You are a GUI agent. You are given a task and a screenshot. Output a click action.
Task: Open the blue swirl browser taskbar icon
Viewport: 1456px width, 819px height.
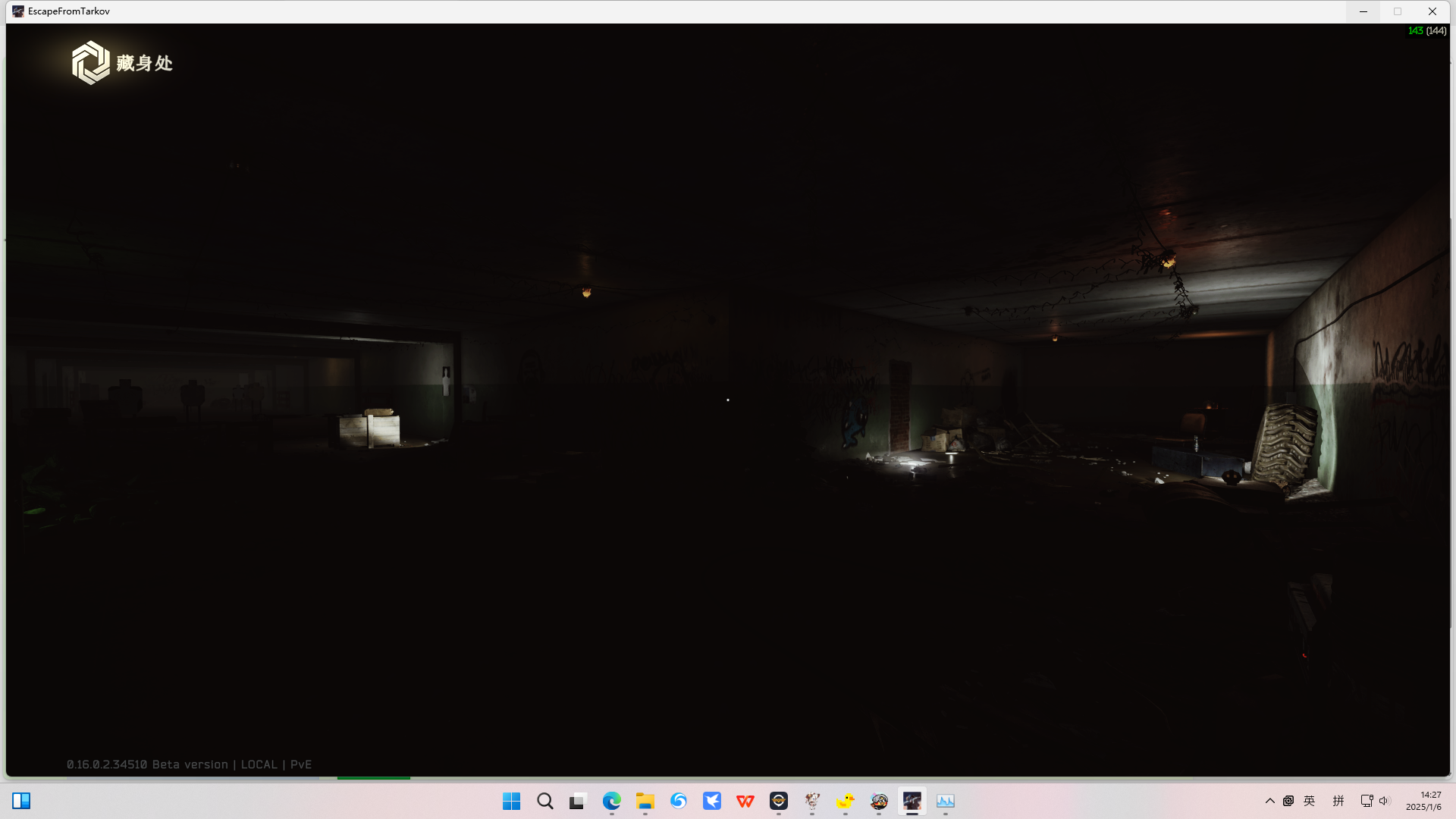[679, 801]
